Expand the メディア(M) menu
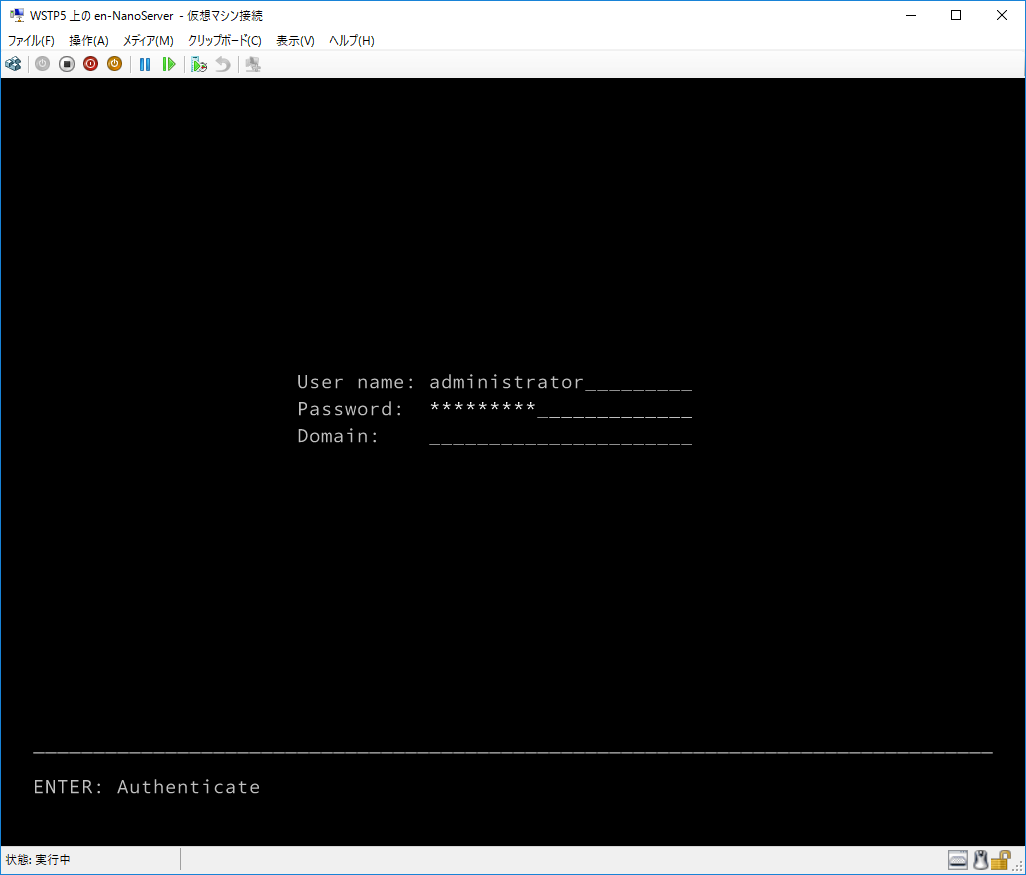 (x=148, y=41)
